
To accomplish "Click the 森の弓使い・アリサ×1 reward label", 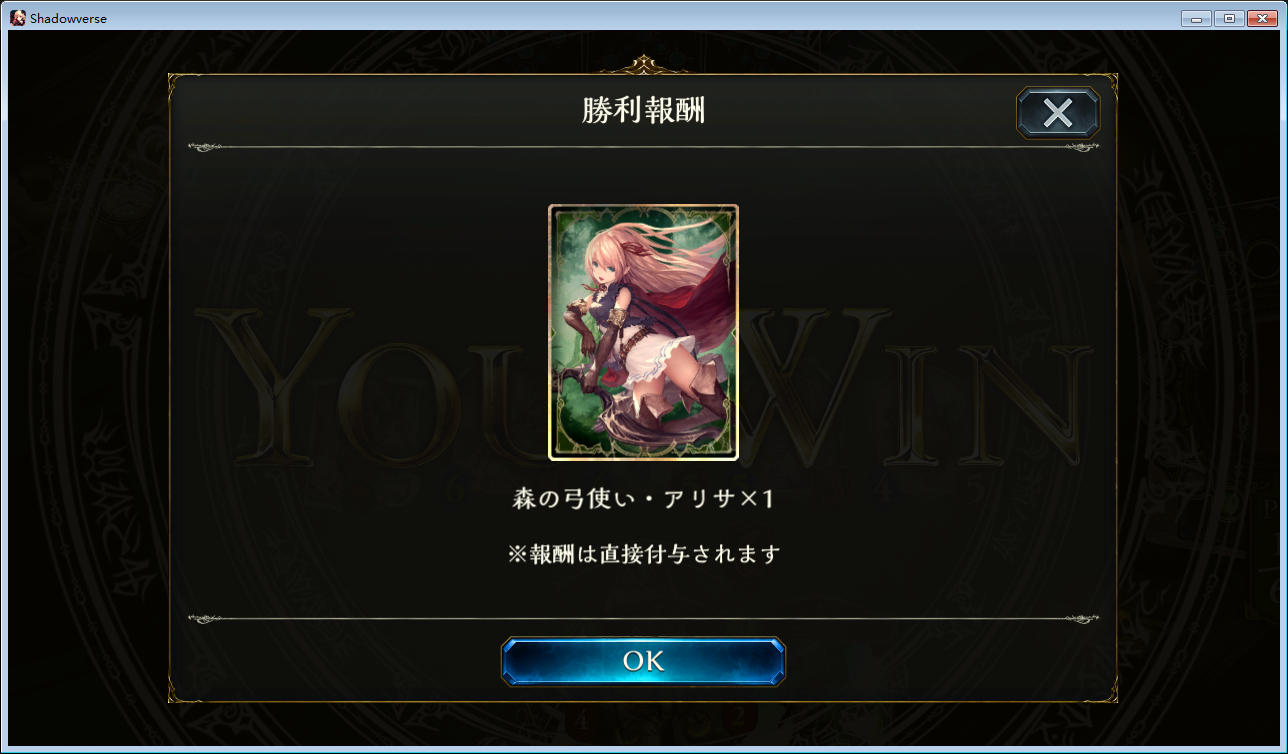I will pyautogui.click(x=643, y=499).
